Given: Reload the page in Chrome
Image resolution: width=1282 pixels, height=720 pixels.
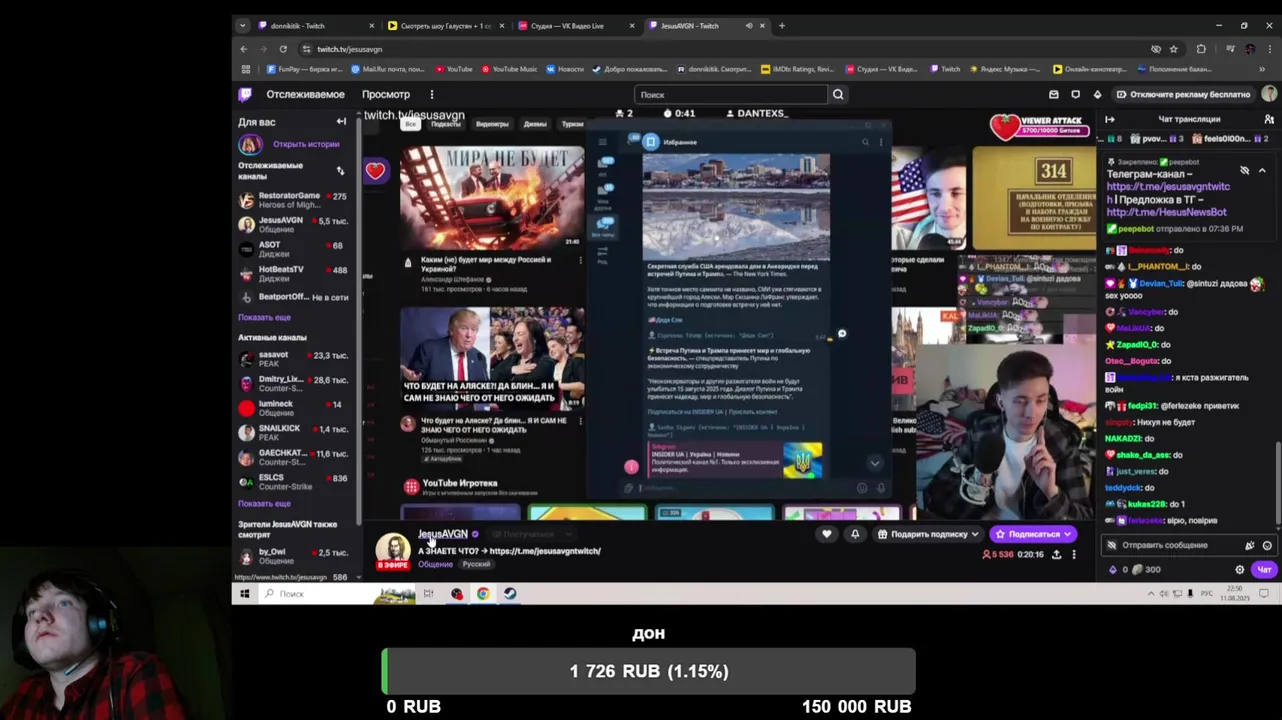Looking at the screenshot, I should [x=283, y=49].
